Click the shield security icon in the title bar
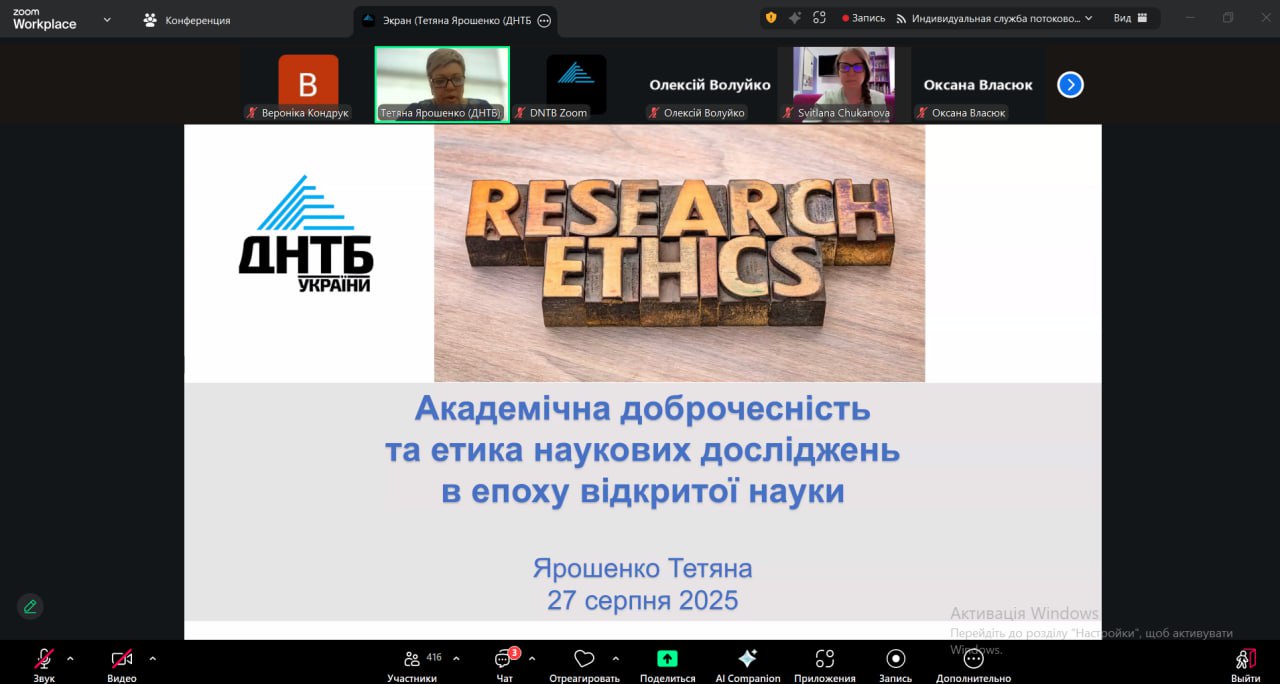1280x684 pixels. click(x=769, y=17)
